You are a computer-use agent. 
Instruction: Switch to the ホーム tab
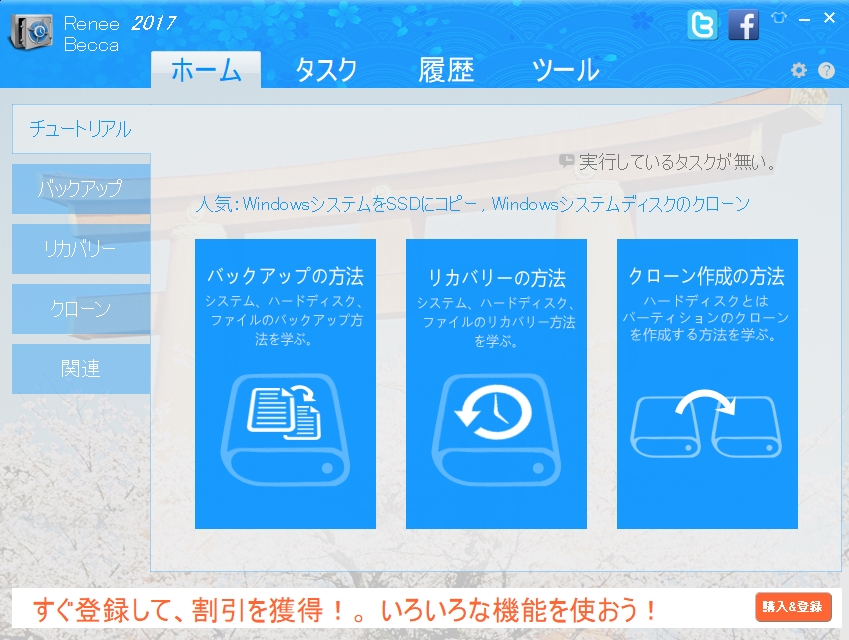pos(206,69)
